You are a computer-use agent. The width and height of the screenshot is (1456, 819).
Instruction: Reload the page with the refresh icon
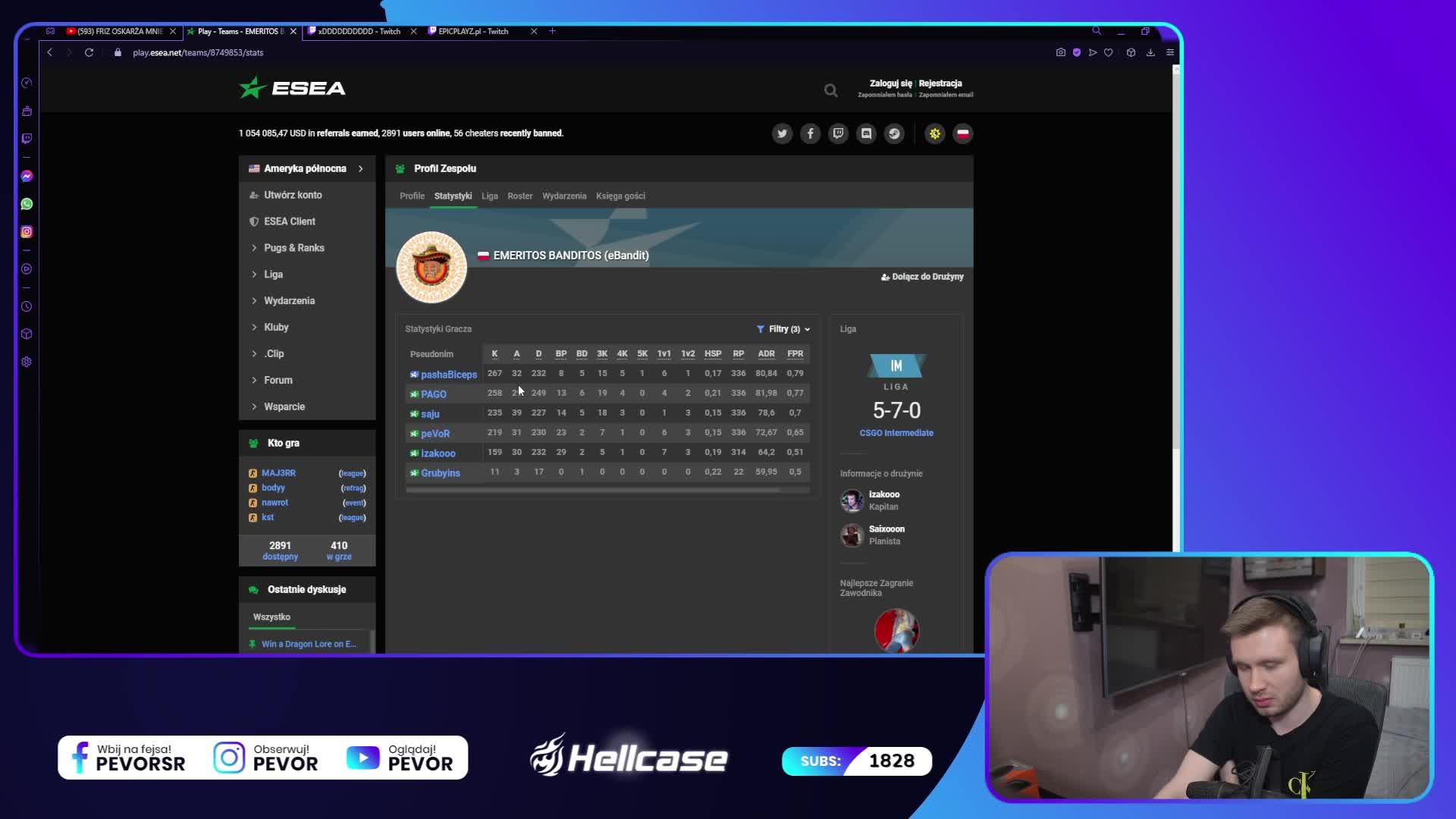pyautogui.click(x=89, y=52)
